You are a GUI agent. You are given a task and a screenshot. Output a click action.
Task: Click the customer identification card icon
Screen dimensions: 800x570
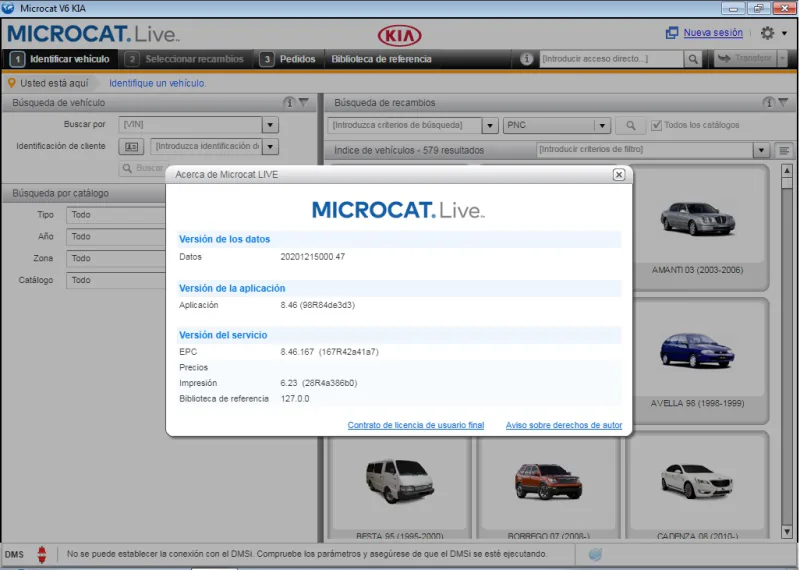(x=132, y=147)
